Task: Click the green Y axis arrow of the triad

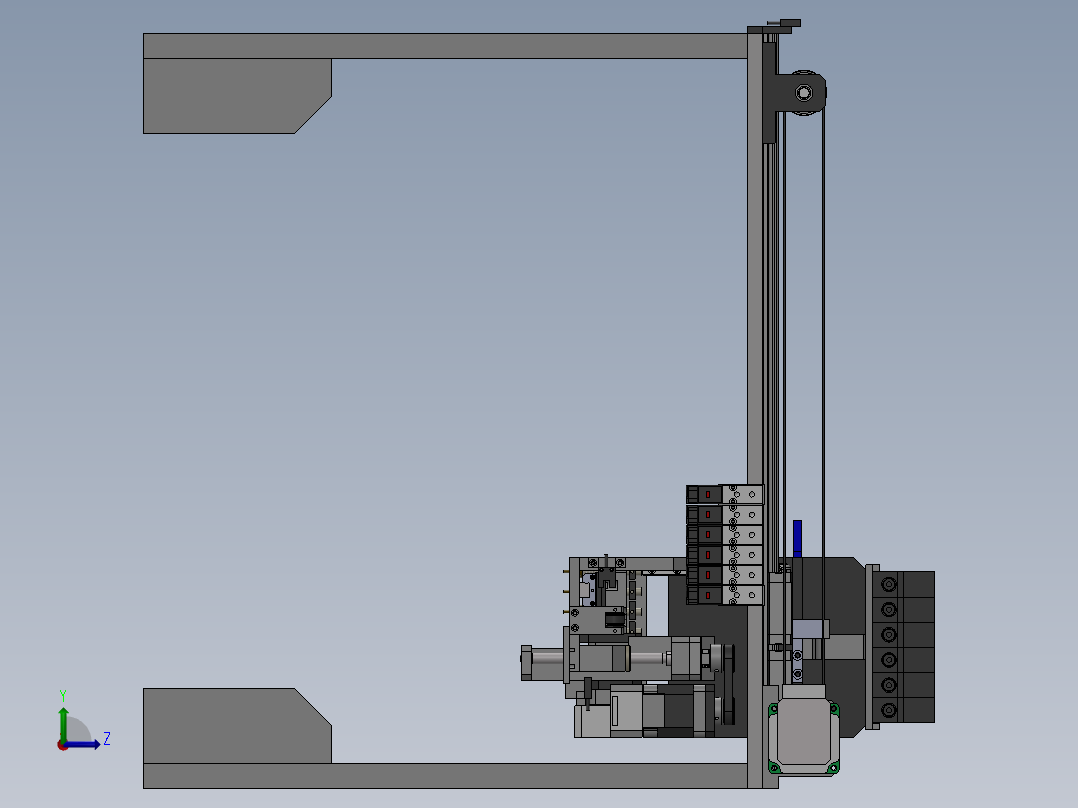Action: 63,723
